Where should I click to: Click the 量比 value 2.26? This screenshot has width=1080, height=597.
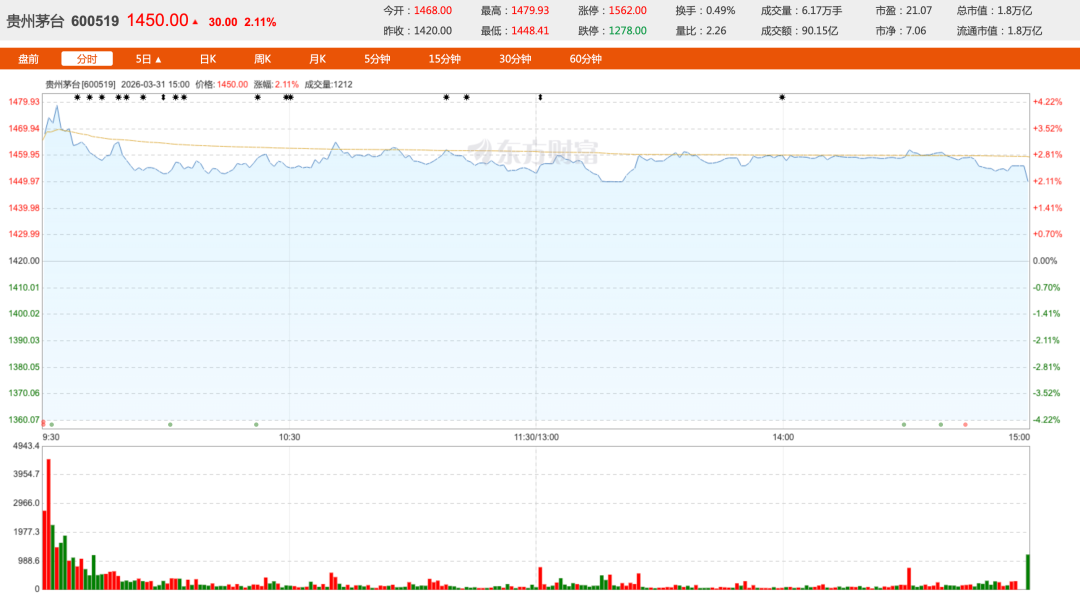pyautogui.click(x=716, y=31)
